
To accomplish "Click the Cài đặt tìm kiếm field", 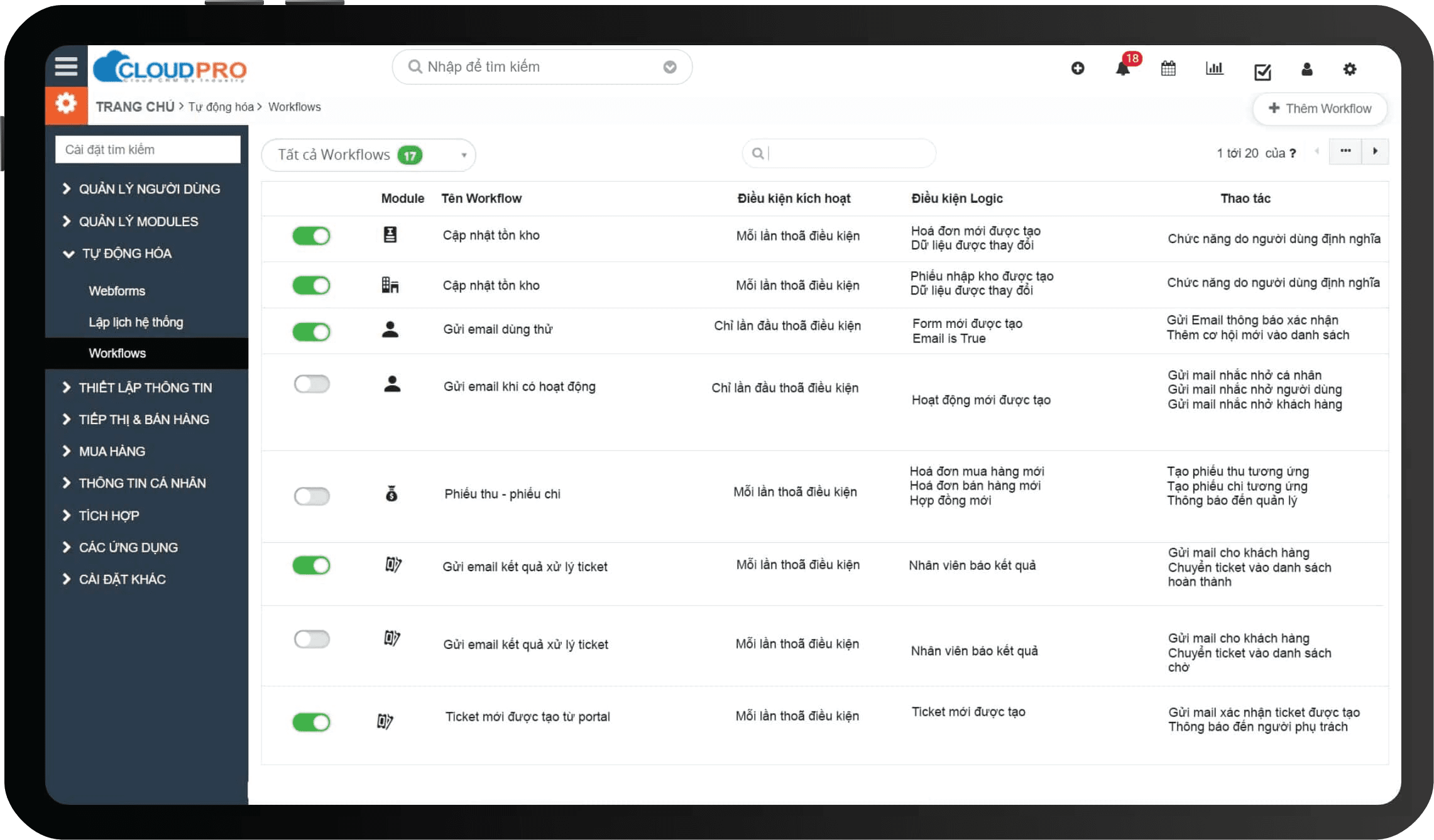I will pyautogui.click(x=148, y=150).
